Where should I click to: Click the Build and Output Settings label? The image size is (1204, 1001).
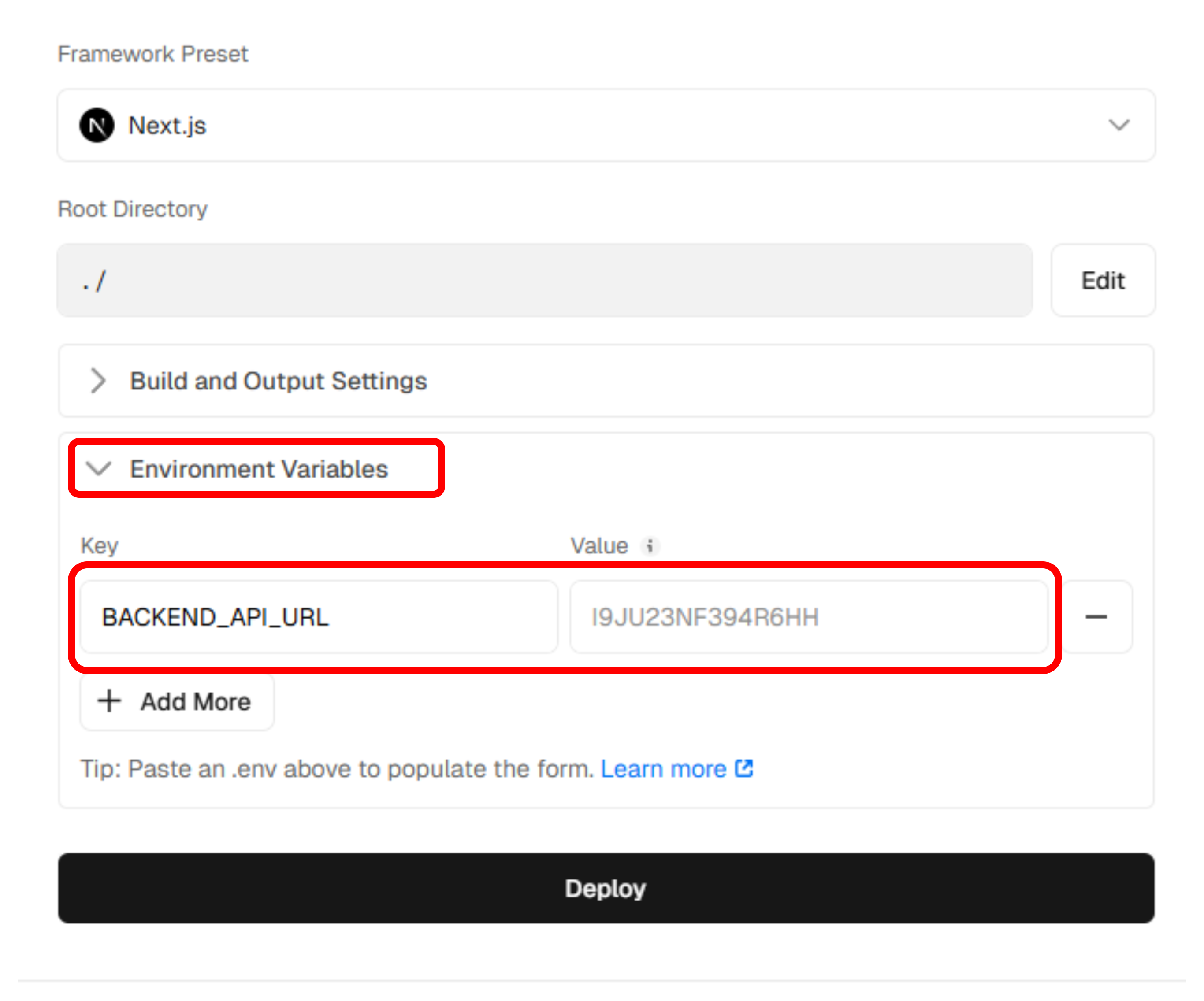point(278,381)
